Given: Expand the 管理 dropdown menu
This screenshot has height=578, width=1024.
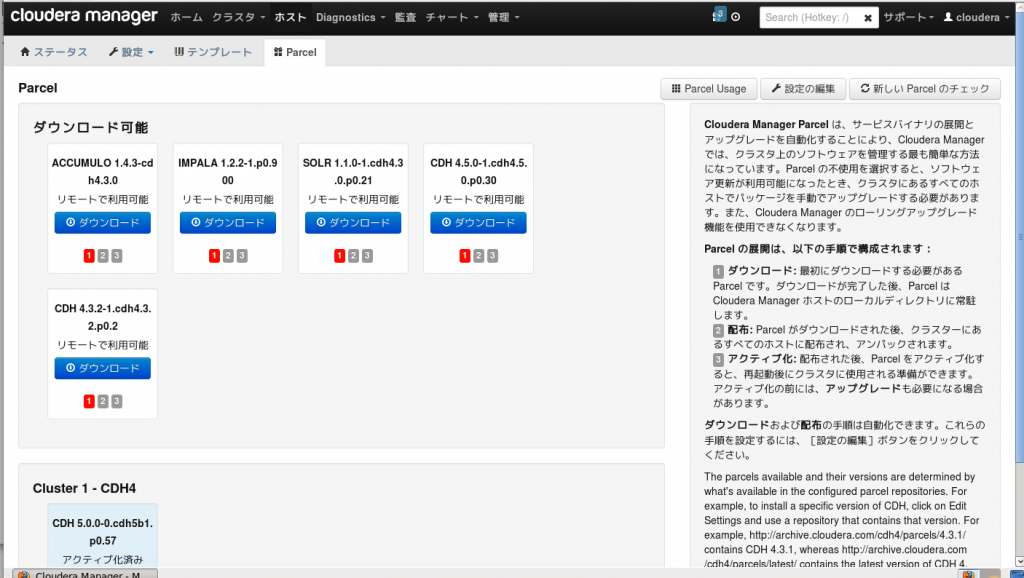Looking at the screenshot, I should coord(504,18).
